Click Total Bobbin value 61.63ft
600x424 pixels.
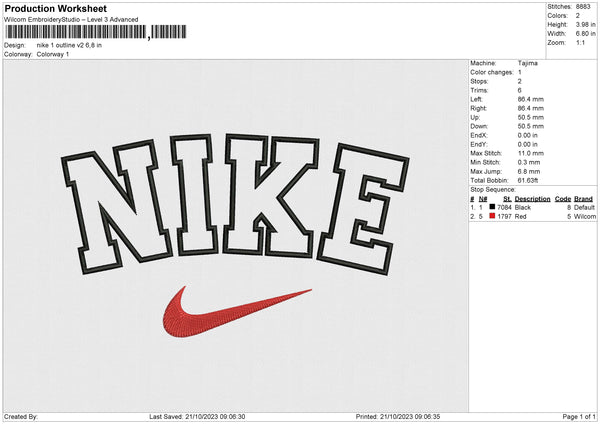point(528,181)
